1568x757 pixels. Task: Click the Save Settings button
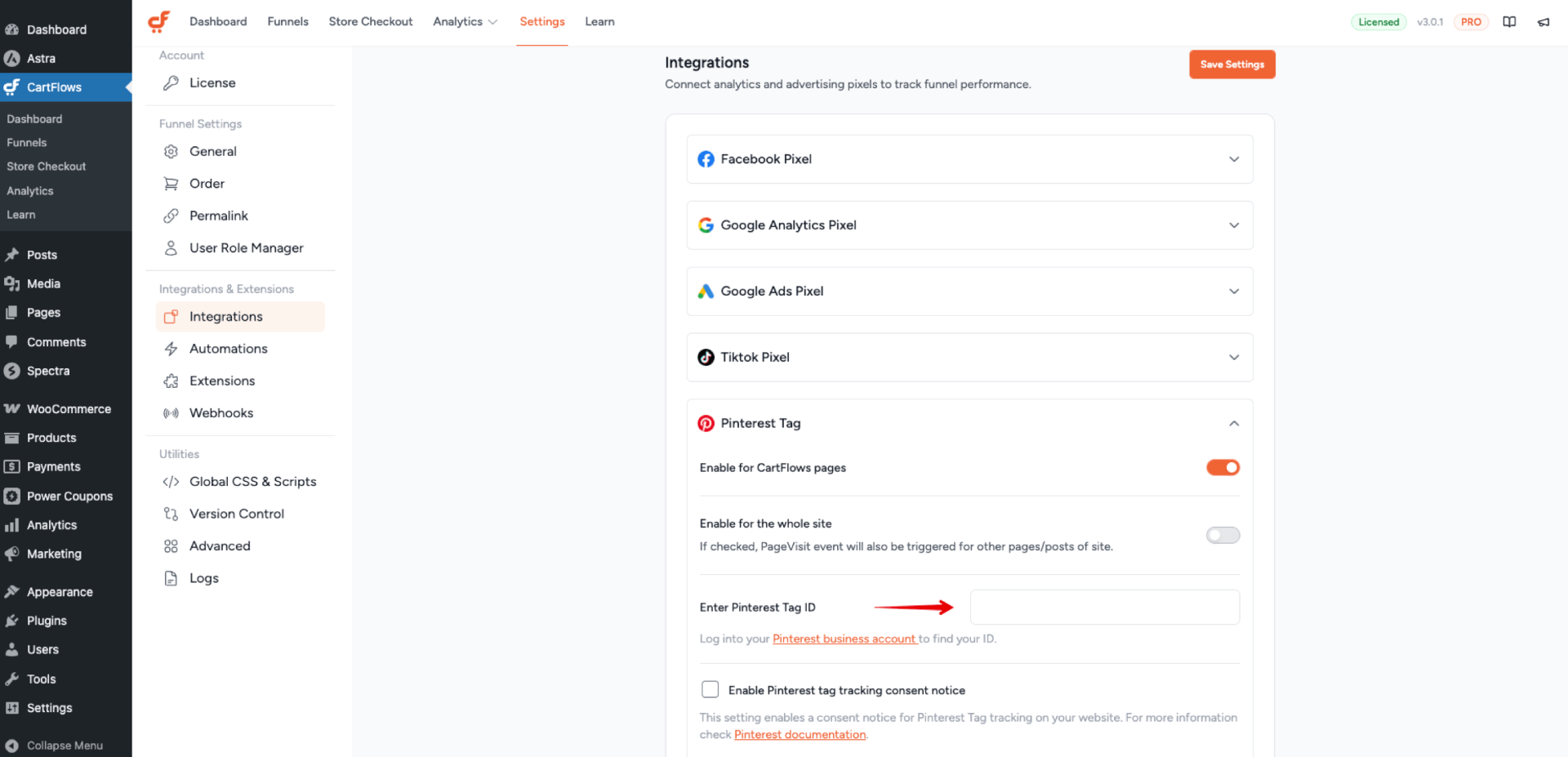[1232, 65]
